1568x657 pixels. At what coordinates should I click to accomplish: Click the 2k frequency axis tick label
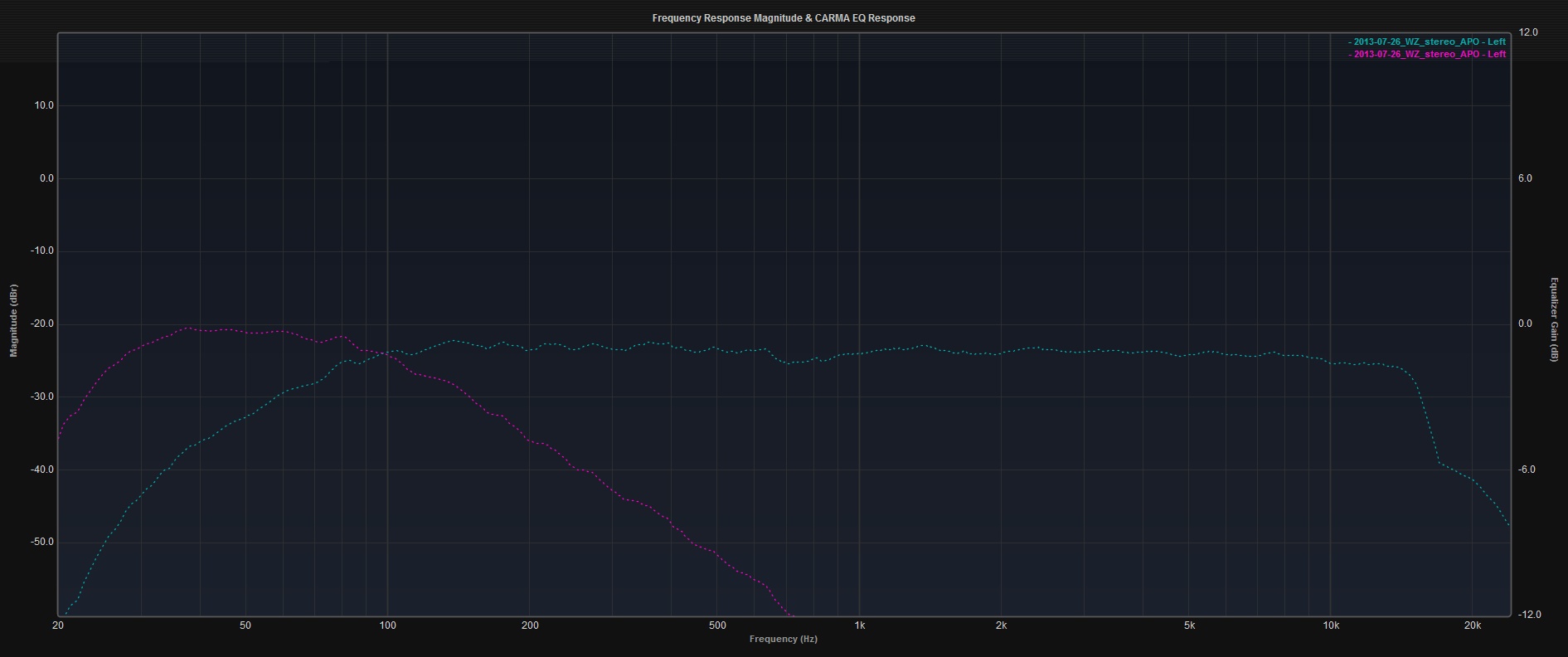click(1002, 625)
